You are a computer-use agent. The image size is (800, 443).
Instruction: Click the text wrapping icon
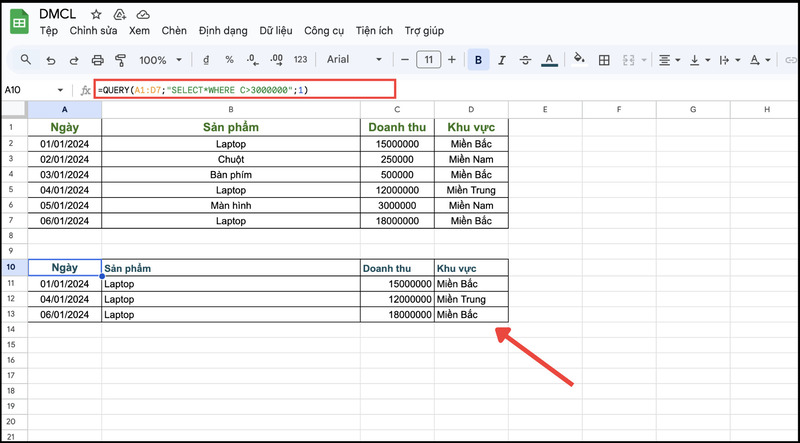click(724, 60)
